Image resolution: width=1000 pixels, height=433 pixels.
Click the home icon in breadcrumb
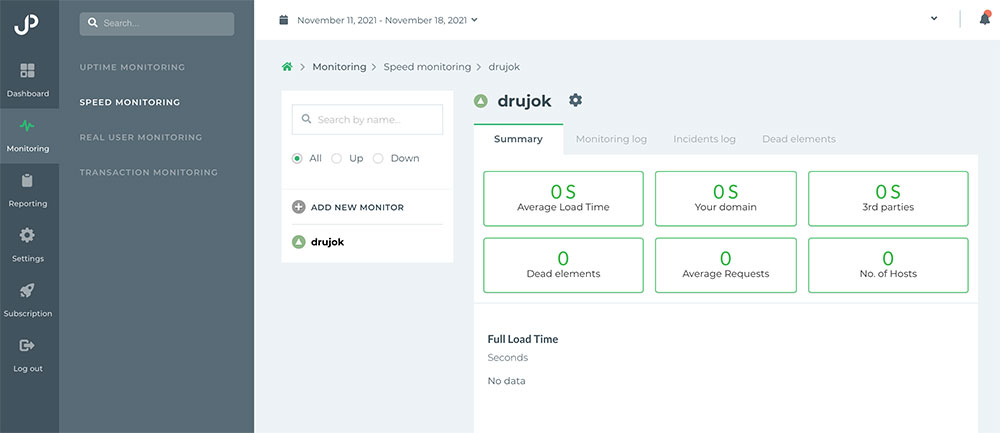tap(287, 66)
